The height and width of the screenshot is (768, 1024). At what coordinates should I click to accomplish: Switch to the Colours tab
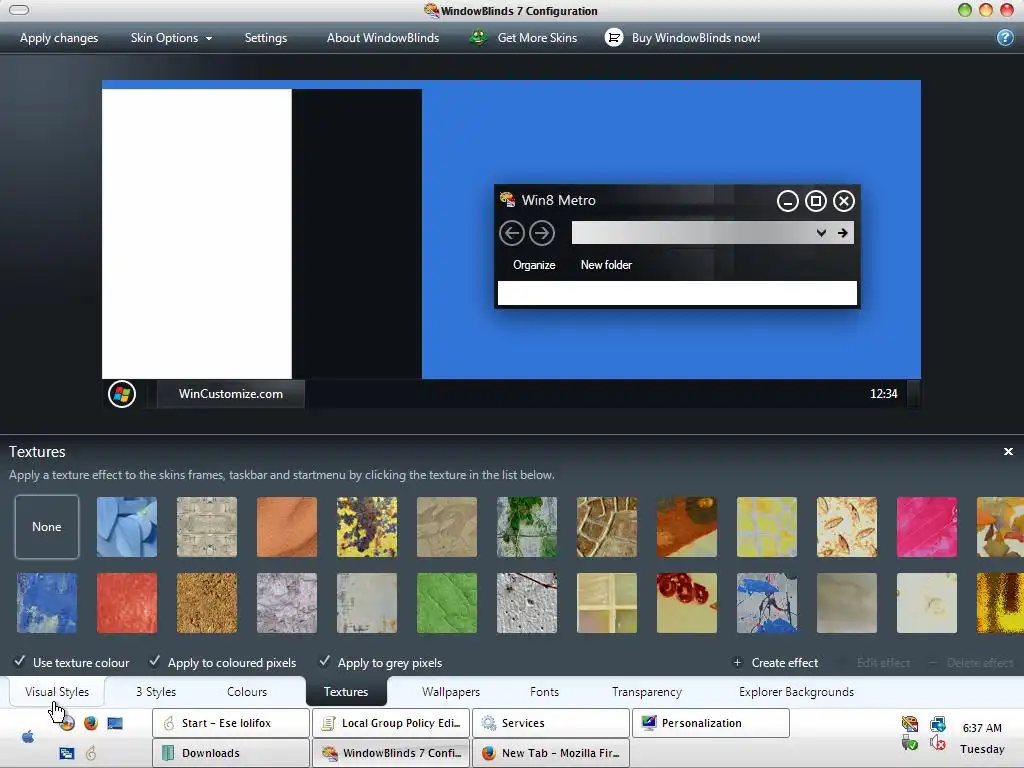pos(247,692)
